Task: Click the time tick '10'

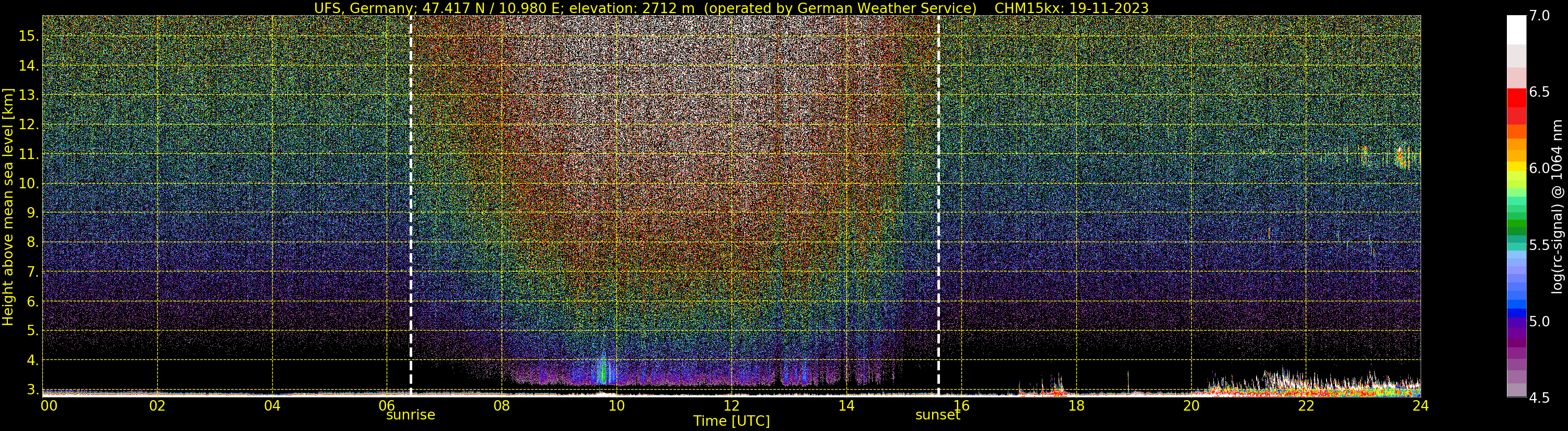Action: click(617, 405)
